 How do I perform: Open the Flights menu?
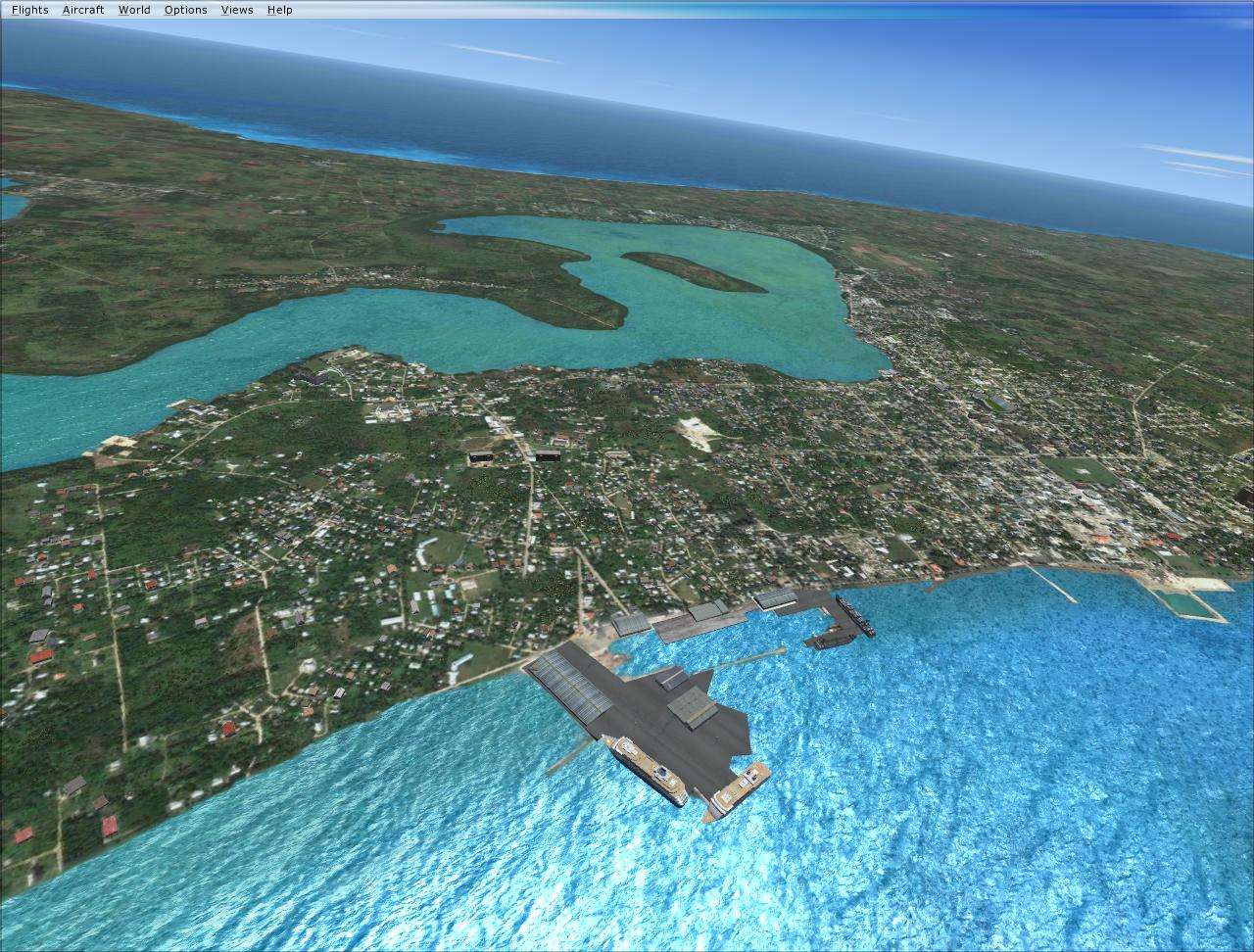pyautogui.click(x=28, y=9)
